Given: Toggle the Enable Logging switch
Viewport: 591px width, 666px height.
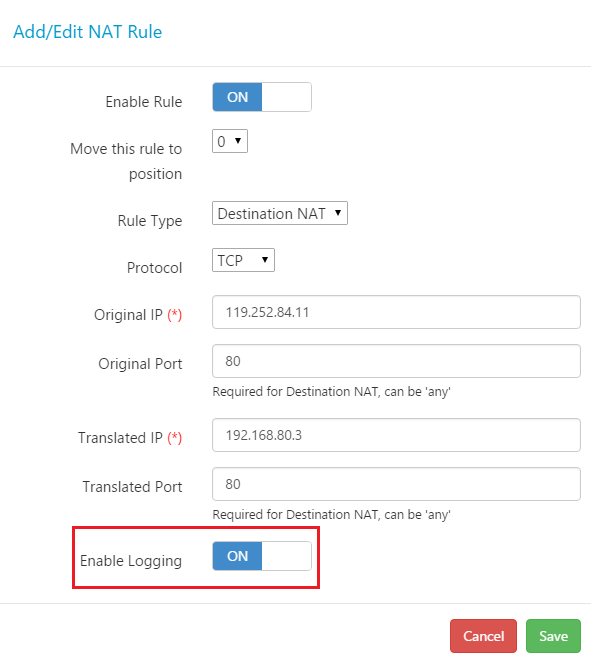Looking at the screenshot, I should [262, 556].
